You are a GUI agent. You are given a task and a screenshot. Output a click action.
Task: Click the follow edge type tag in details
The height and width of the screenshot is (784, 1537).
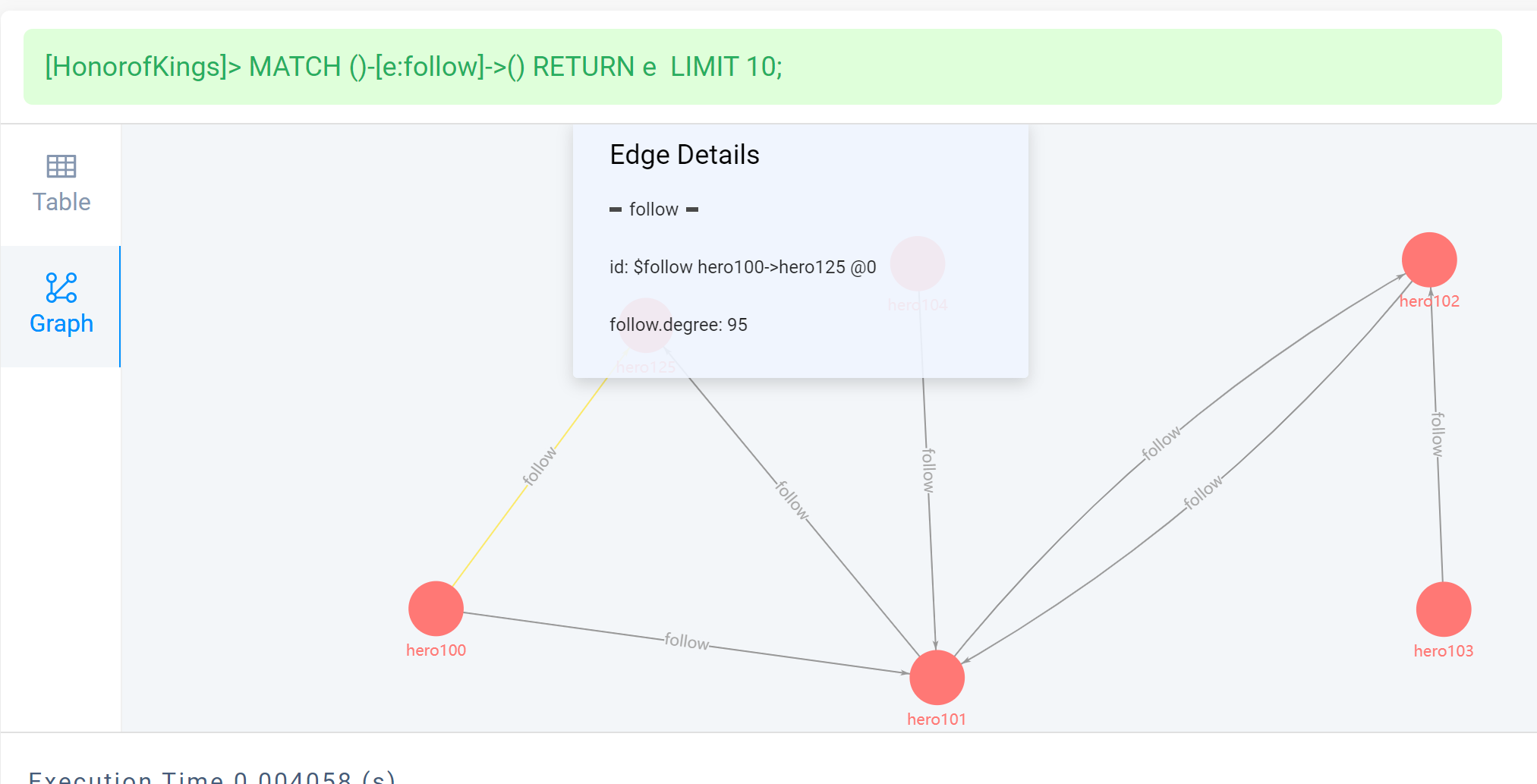654,209
